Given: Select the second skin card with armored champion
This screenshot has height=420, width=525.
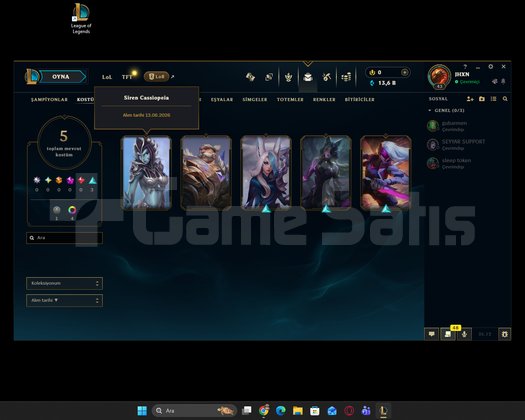Looking at the screenshot, I should click(206, 173).
